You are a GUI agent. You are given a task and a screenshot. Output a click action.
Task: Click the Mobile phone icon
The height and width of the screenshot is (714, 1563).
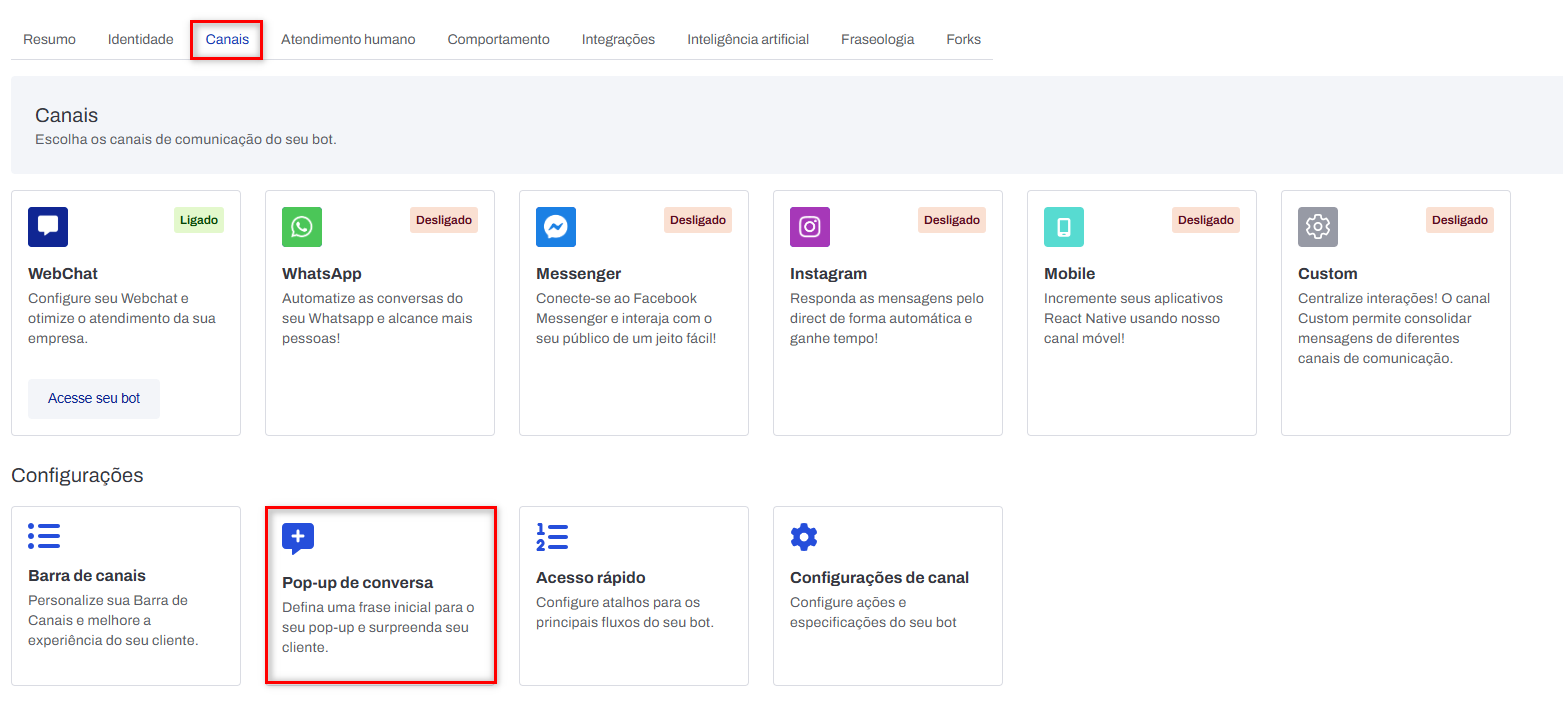(1064, 227)
